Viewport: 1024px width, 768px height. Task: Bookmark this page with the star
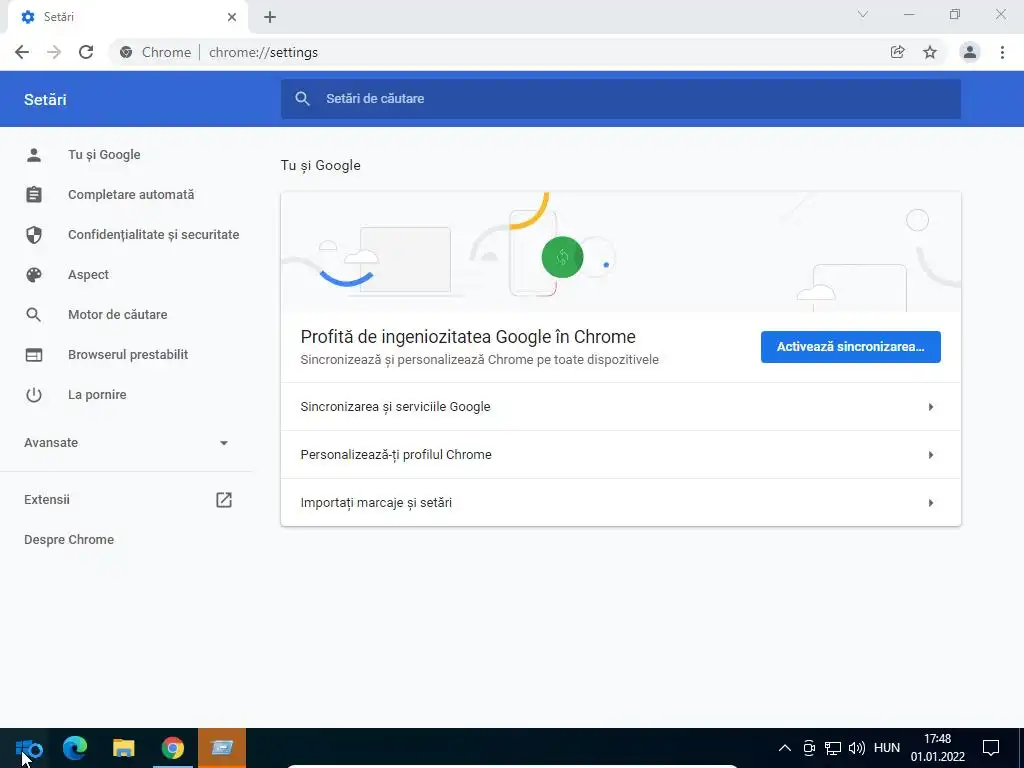tap(930, 52)
